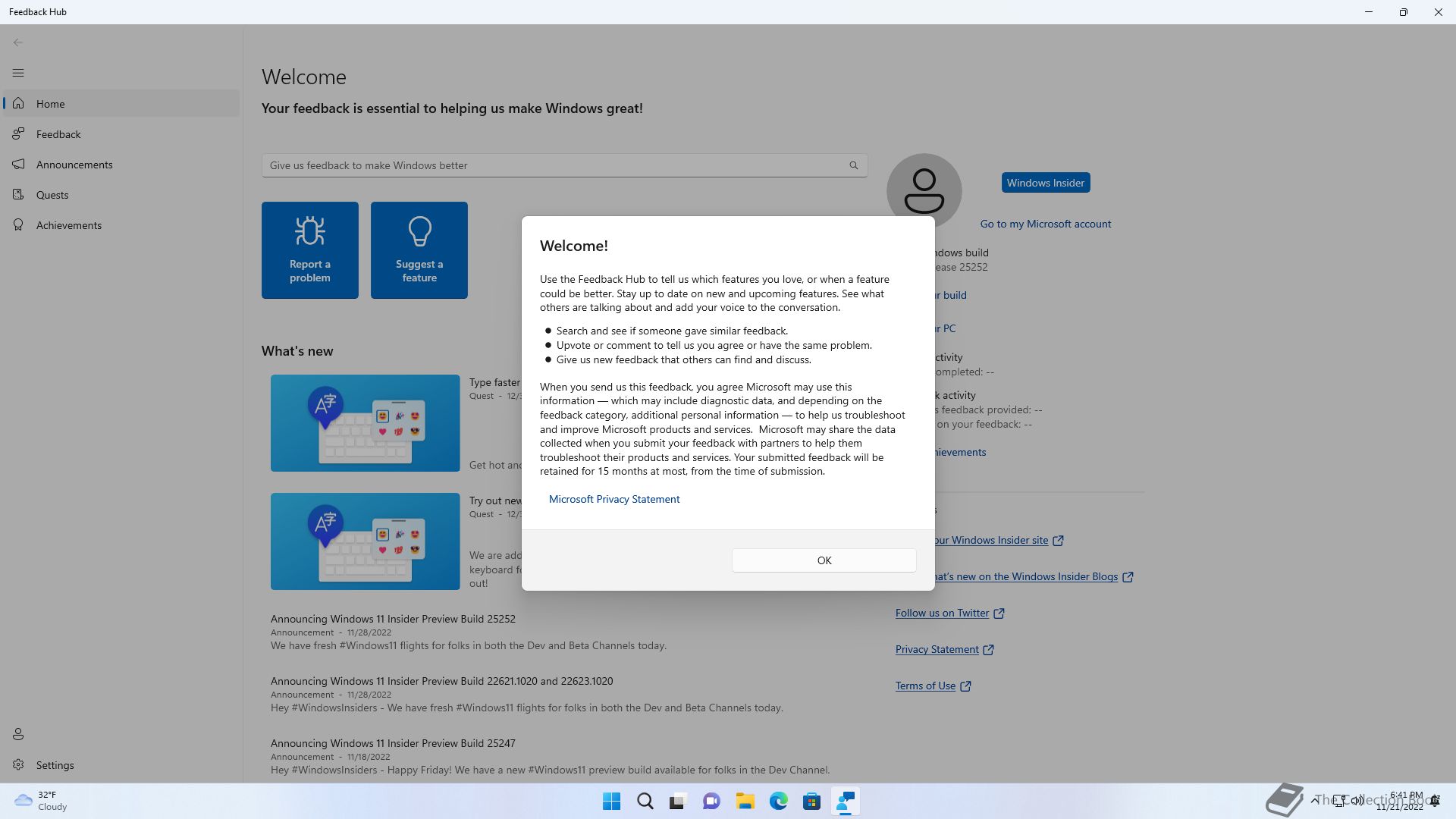Click external-link icon beside Terms of Use
1456x819 pixels.
coord(965,686)
